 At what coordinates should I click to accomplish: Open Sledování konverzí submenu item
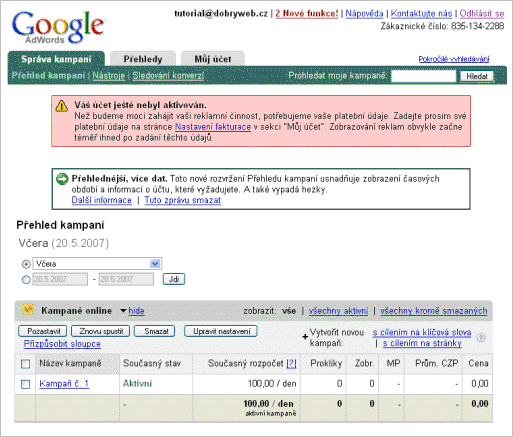168,76
